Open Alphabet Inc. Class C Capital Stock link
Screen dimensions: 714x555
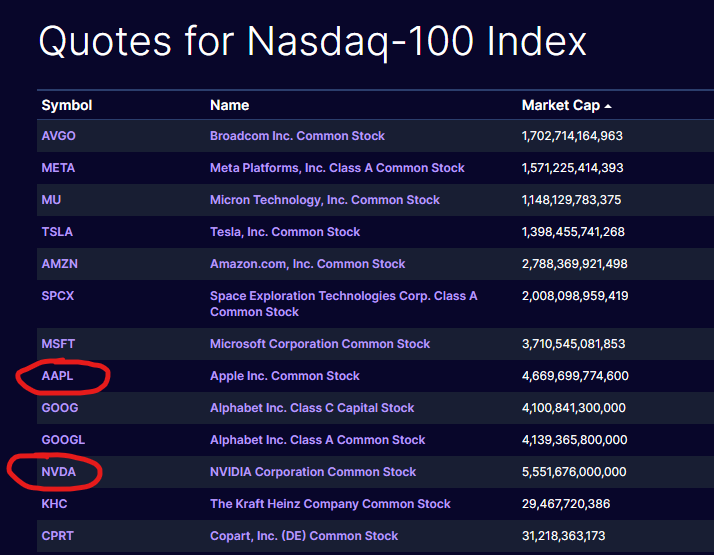tap(312, 407)
